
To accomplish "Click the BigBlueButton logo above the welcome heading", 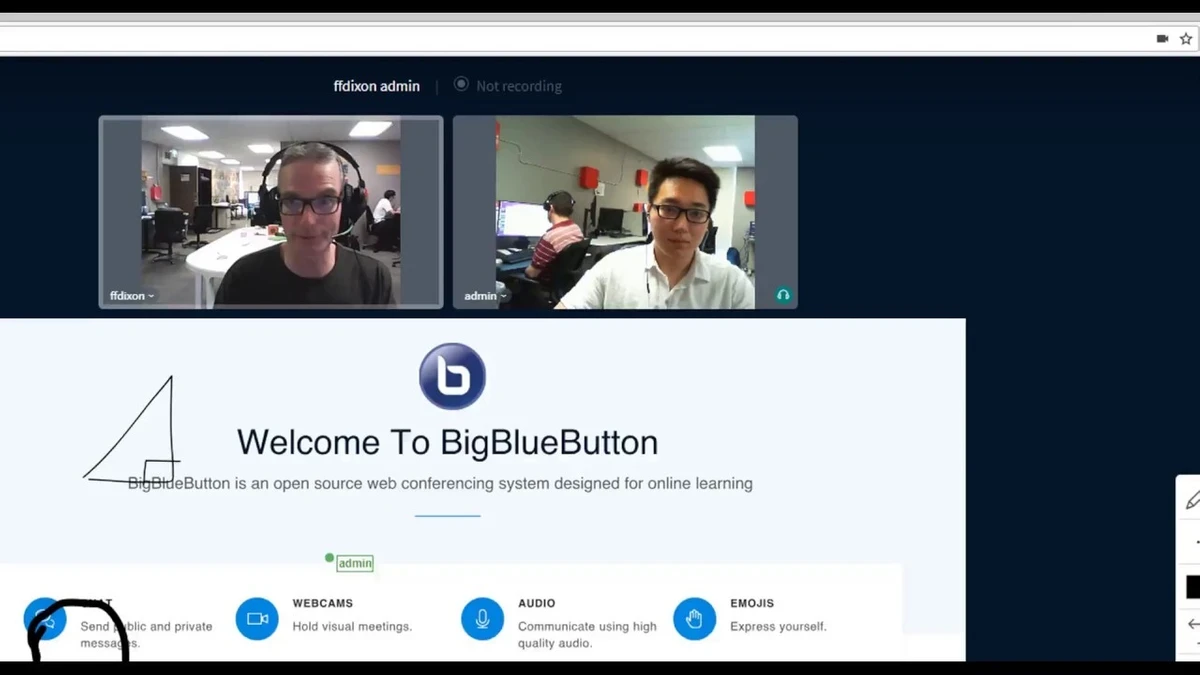I will [452, 376].
